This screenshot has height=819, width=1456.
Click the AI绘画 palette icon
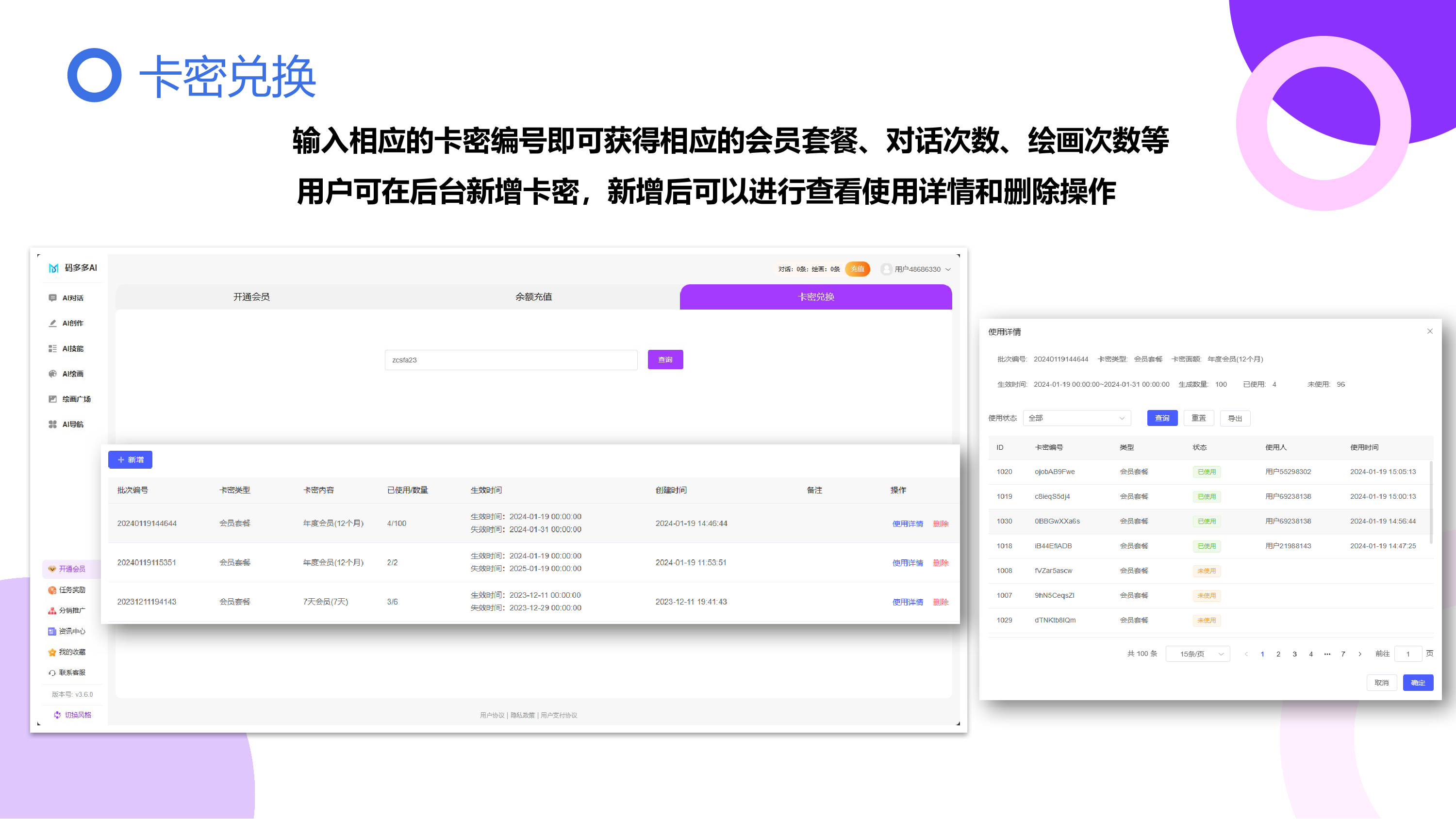52,374
